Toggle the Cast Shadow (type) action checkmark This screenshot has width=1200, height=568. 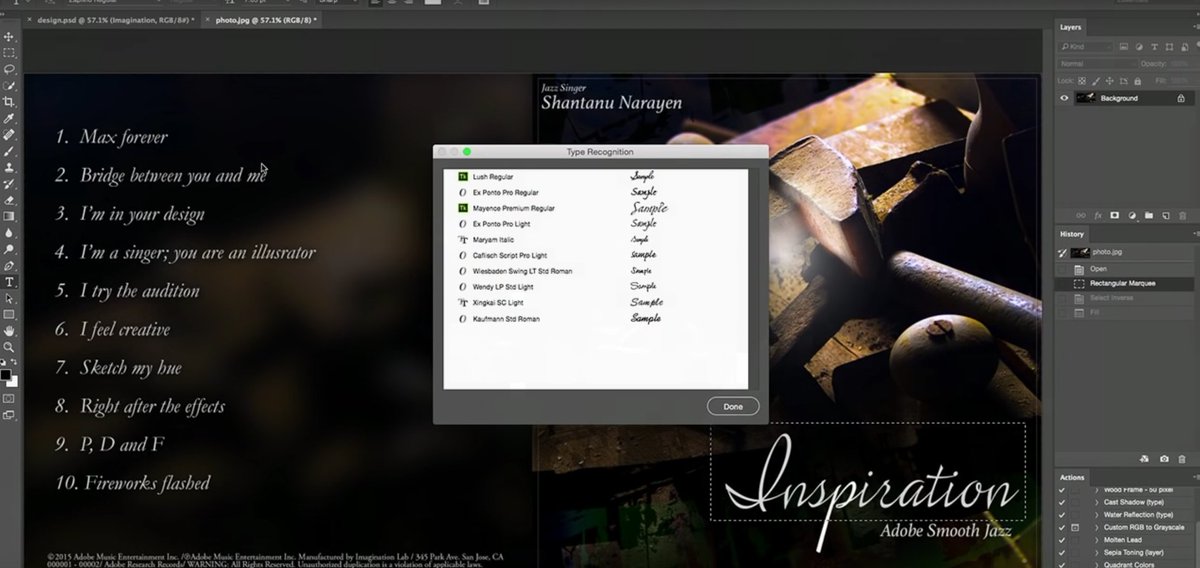tap(1062, 501)
